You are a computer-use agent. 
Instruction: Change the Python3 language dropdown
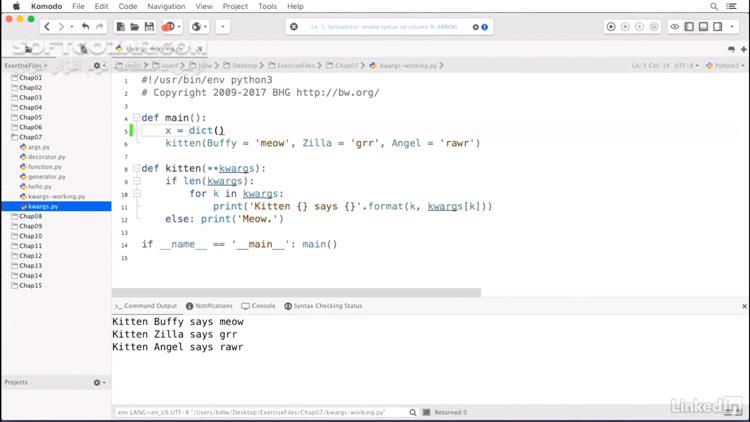[x=725, y=66]
